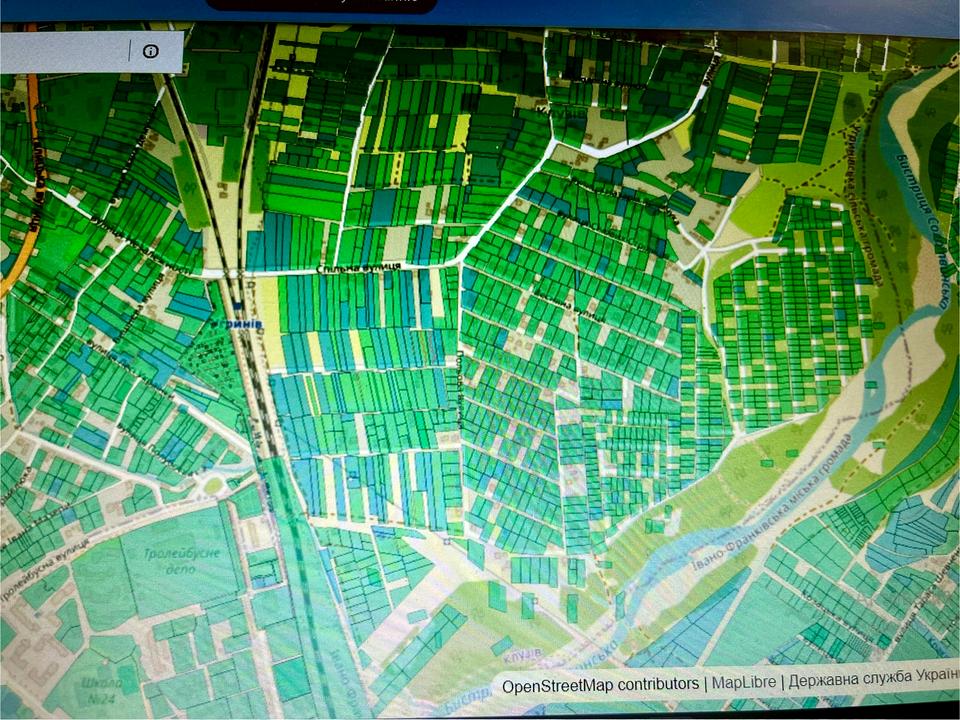This screenshot has width=960, height=720.
Task: Open the Державна служба України attribution link
Action: [872, 685]
